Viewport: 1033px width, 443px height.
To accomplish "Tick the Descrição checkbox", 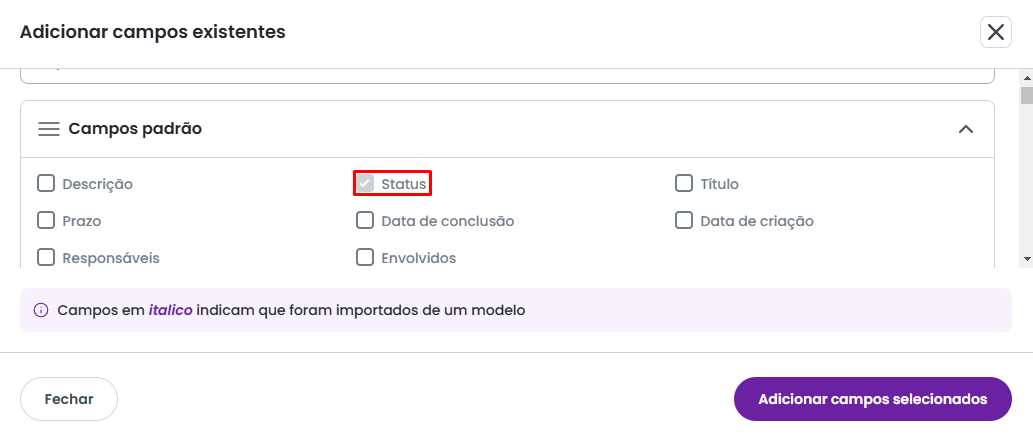I will (46, 183).
